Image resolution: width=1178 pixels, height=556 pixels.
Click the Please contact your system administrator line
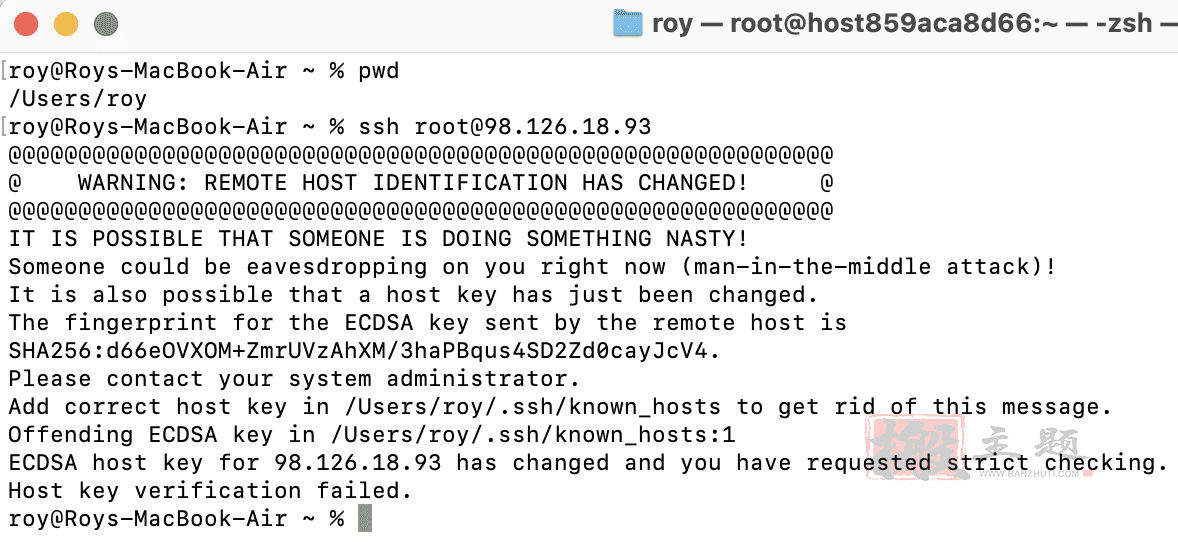294,378
